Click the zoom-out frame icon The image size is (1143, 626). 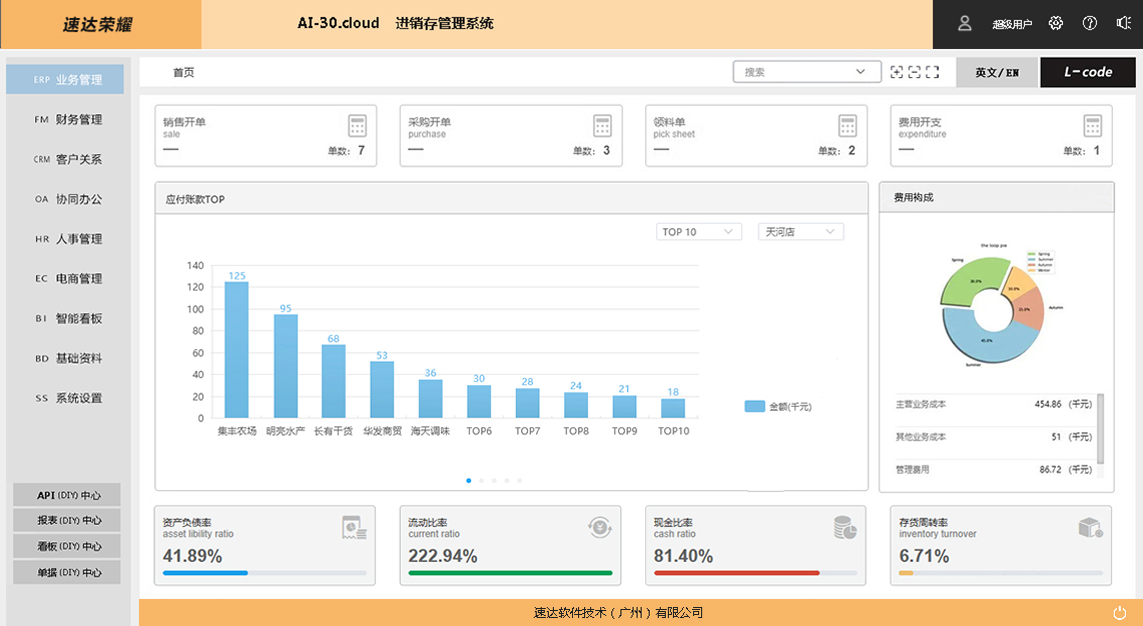pos(914,72)
